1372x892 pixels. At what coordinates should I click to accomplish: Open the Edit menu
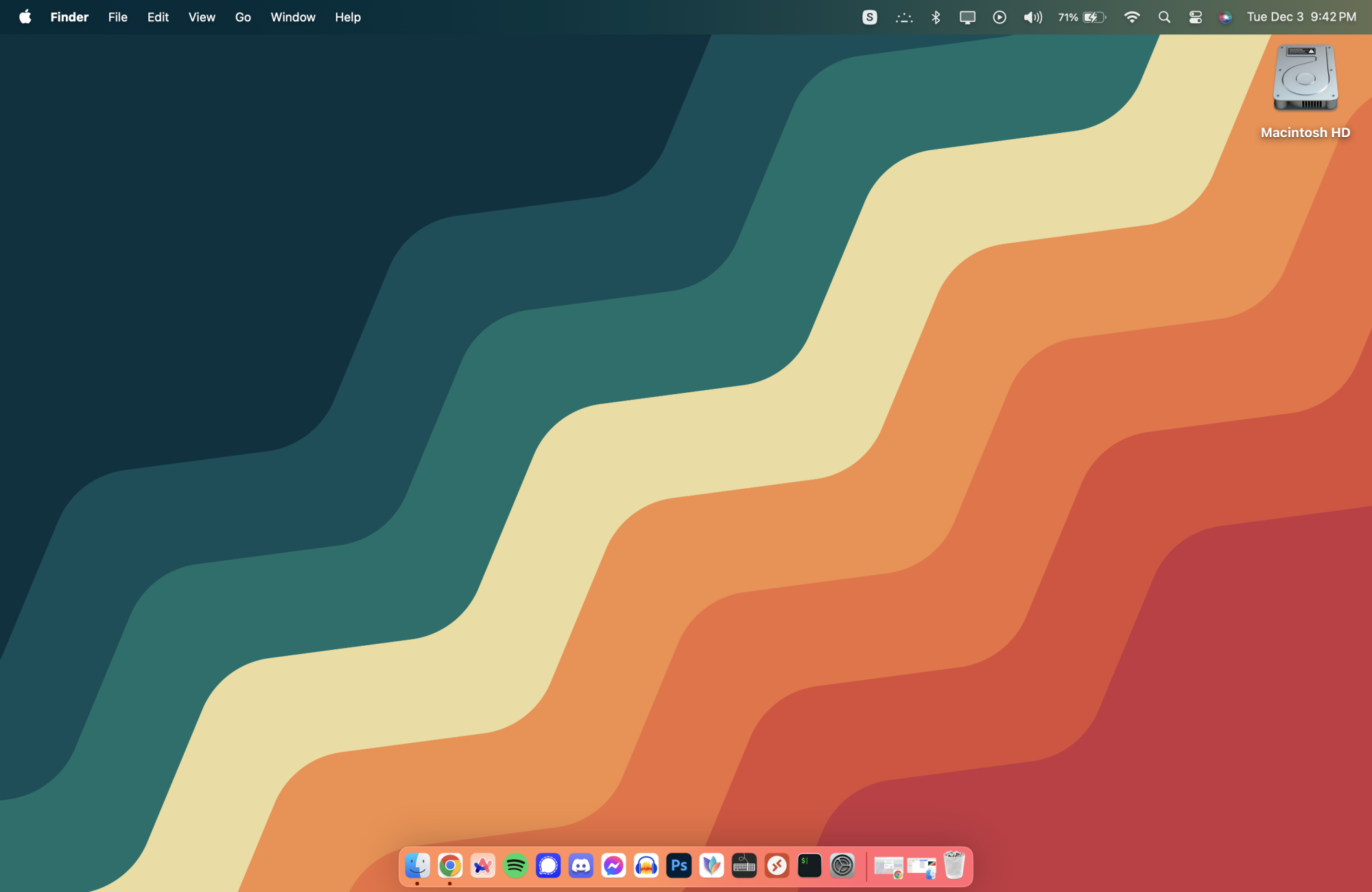pyautogui.click(x=158, y=17)
